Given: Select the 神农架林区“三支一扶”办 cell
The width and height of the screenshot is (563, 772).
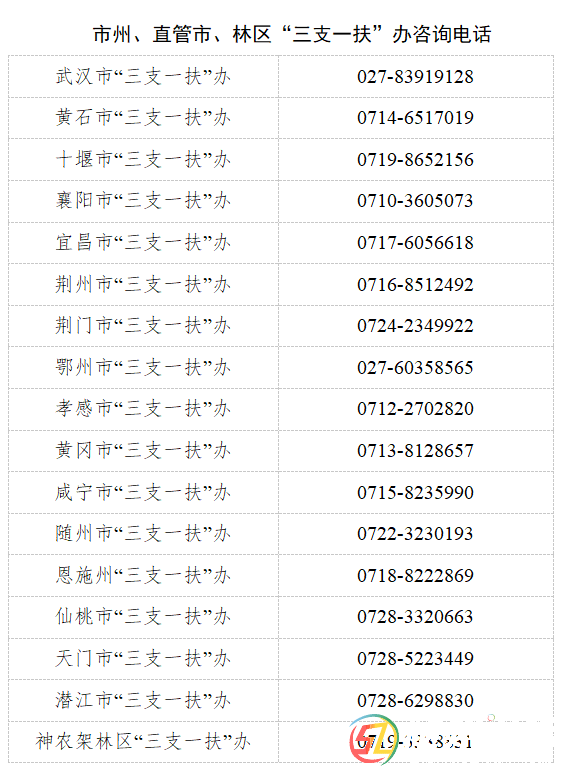Looking at the screenshot, I should 143,741.
